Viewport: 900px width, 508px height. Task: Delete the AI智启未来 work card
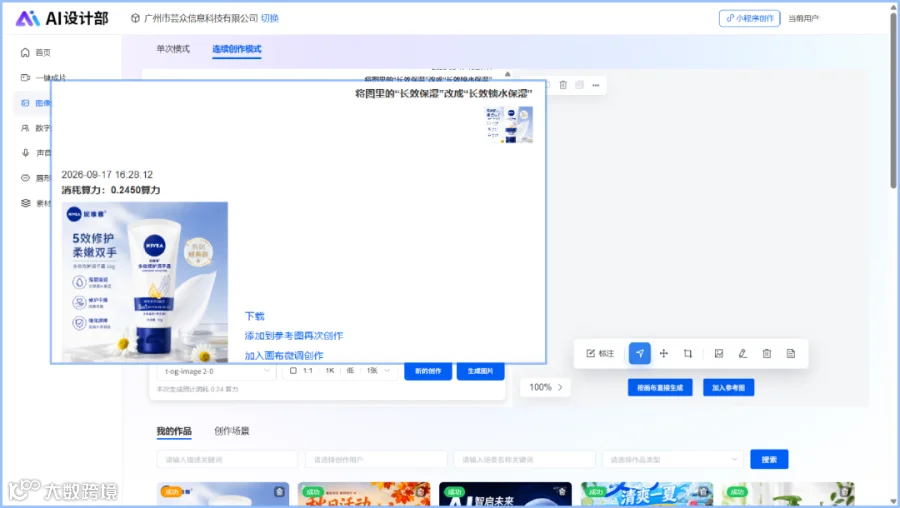coord(562,492)
